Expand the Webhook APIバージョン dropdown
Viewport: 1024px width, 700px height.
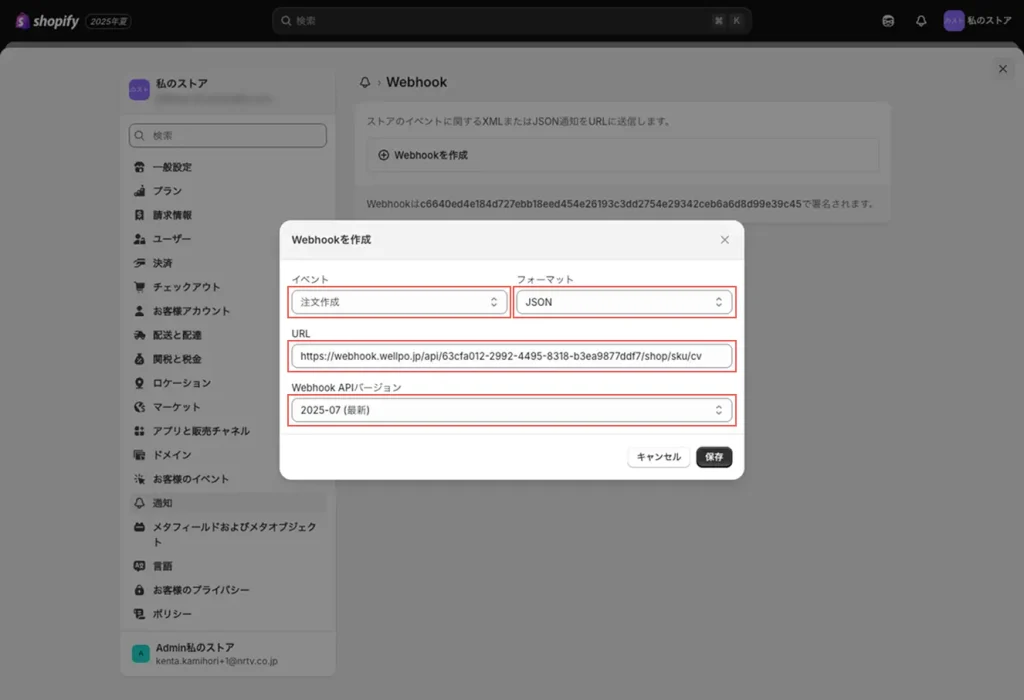(x=511, y=410)
